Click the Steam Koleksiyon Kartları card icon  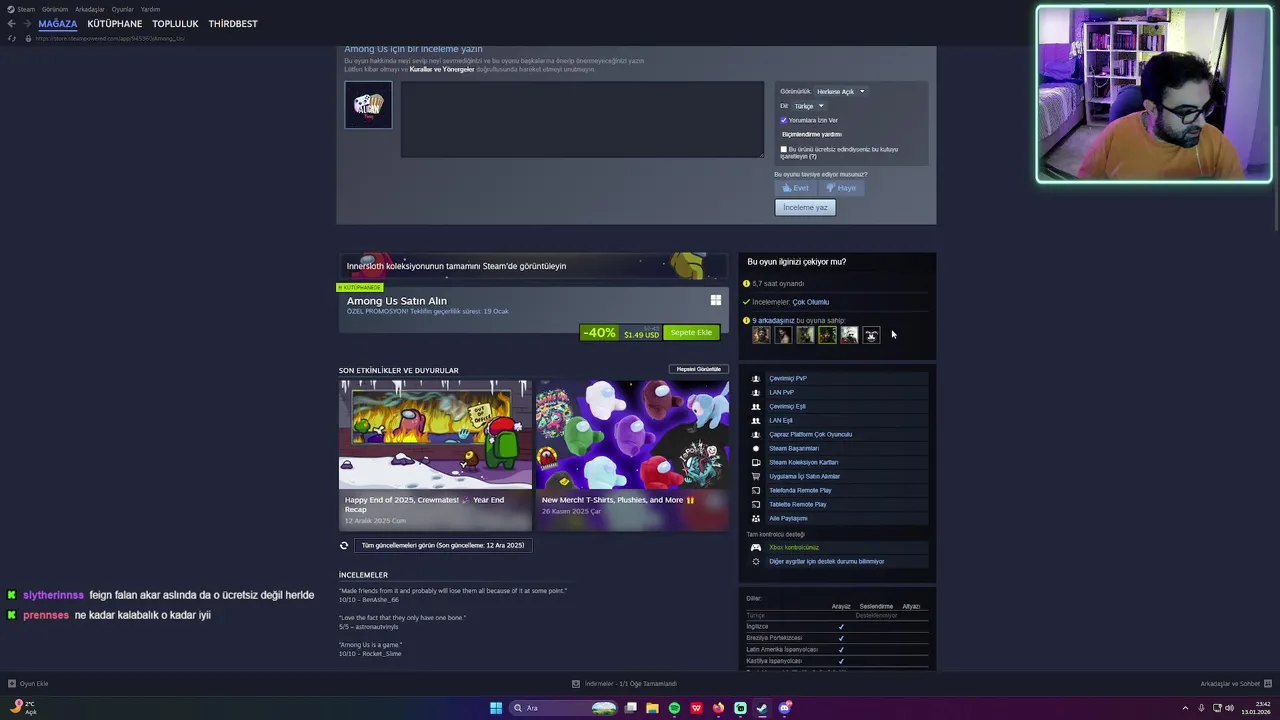point(756,463)
